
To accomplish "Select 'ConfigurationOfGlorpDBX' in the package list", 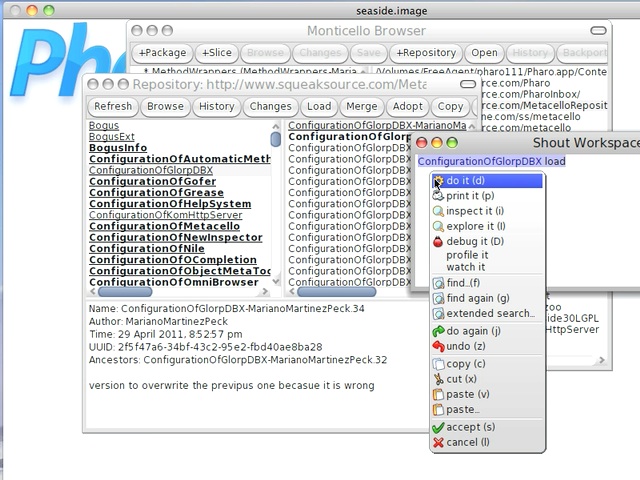I will pos(151,170).
